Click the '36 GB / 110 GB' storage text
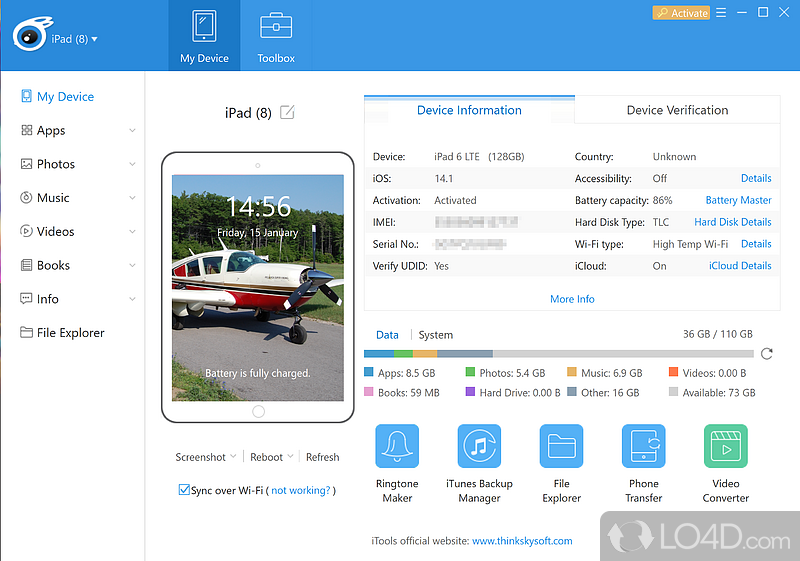 point(717,334)
